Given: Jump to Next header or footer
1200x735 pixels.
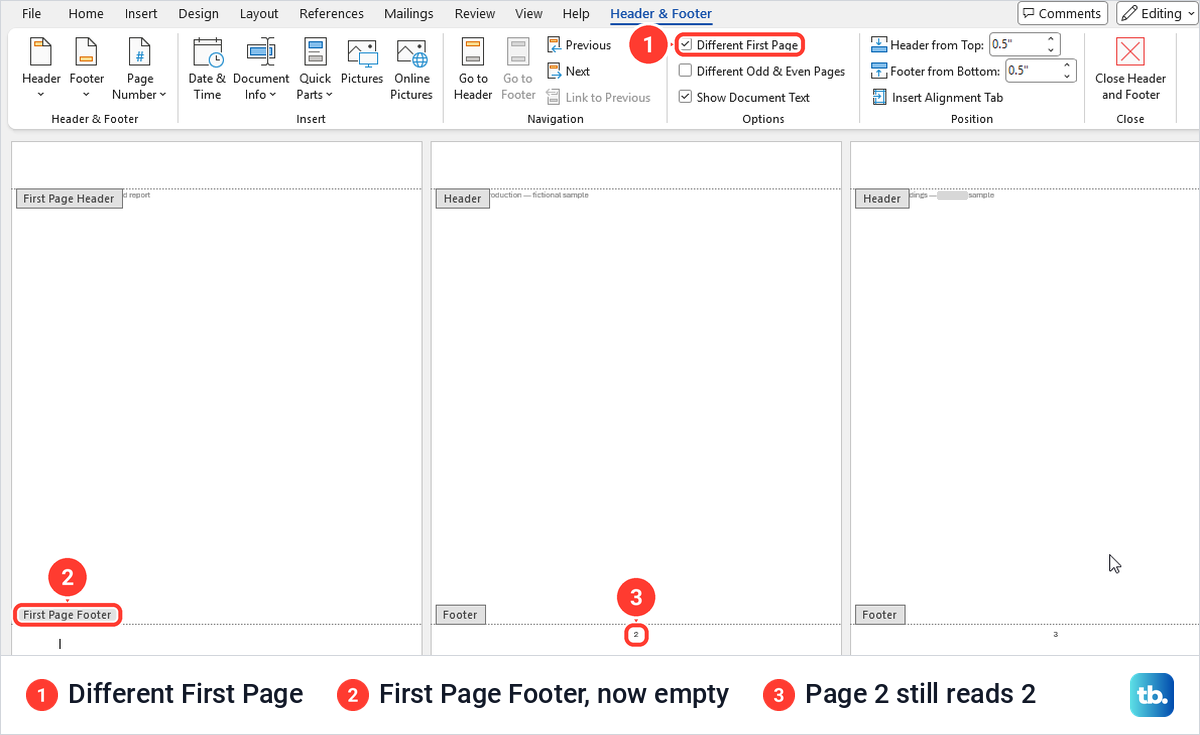Looking at the screenshot, I should pyautogui.click(x=569, y=71).
